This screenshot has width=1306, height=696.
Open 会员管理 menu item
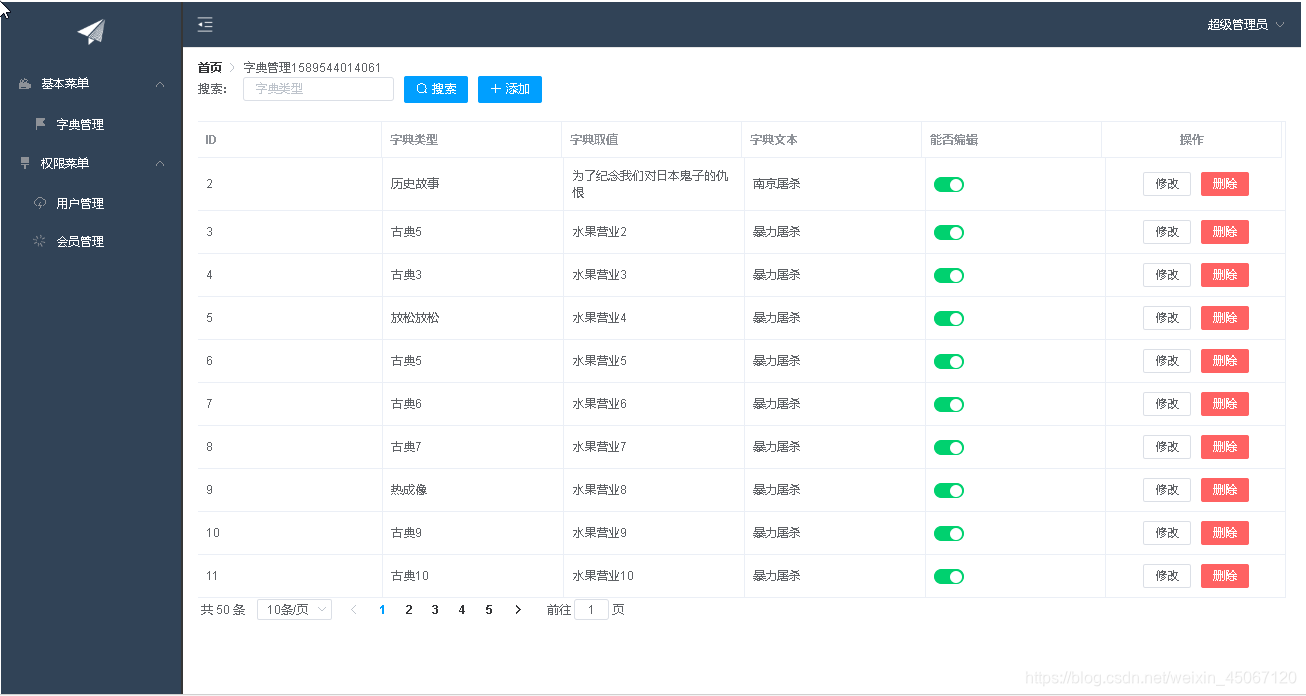[x=91, y=241]
